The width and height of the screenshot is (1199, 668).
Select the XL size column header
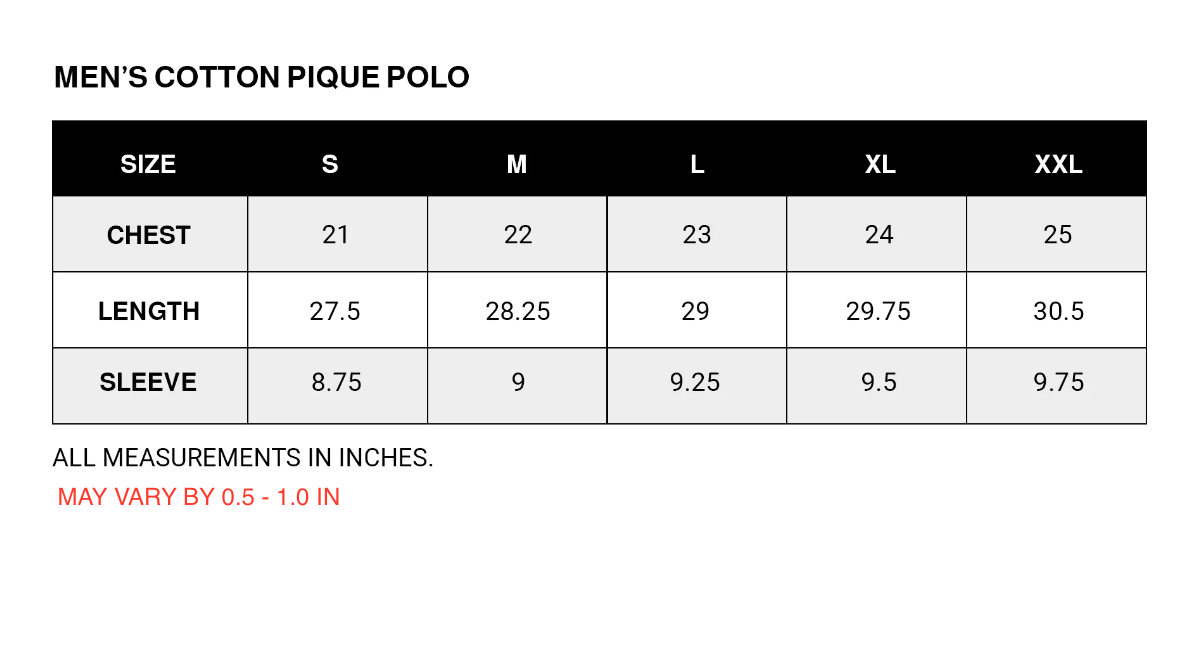[880, 164]
